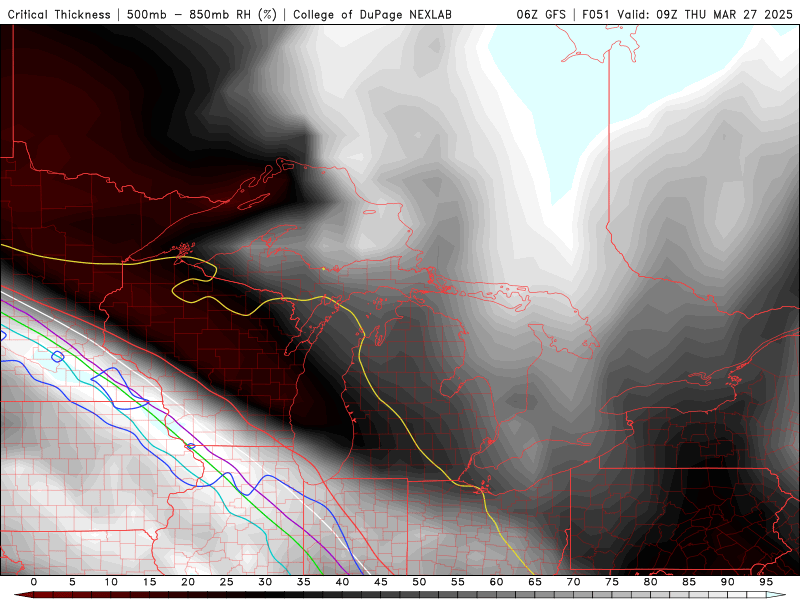Screen dimensions: 800x600
Task: Click the "Valid: 09Z THU MAR 27 2025" text
Action: (705, 14)
